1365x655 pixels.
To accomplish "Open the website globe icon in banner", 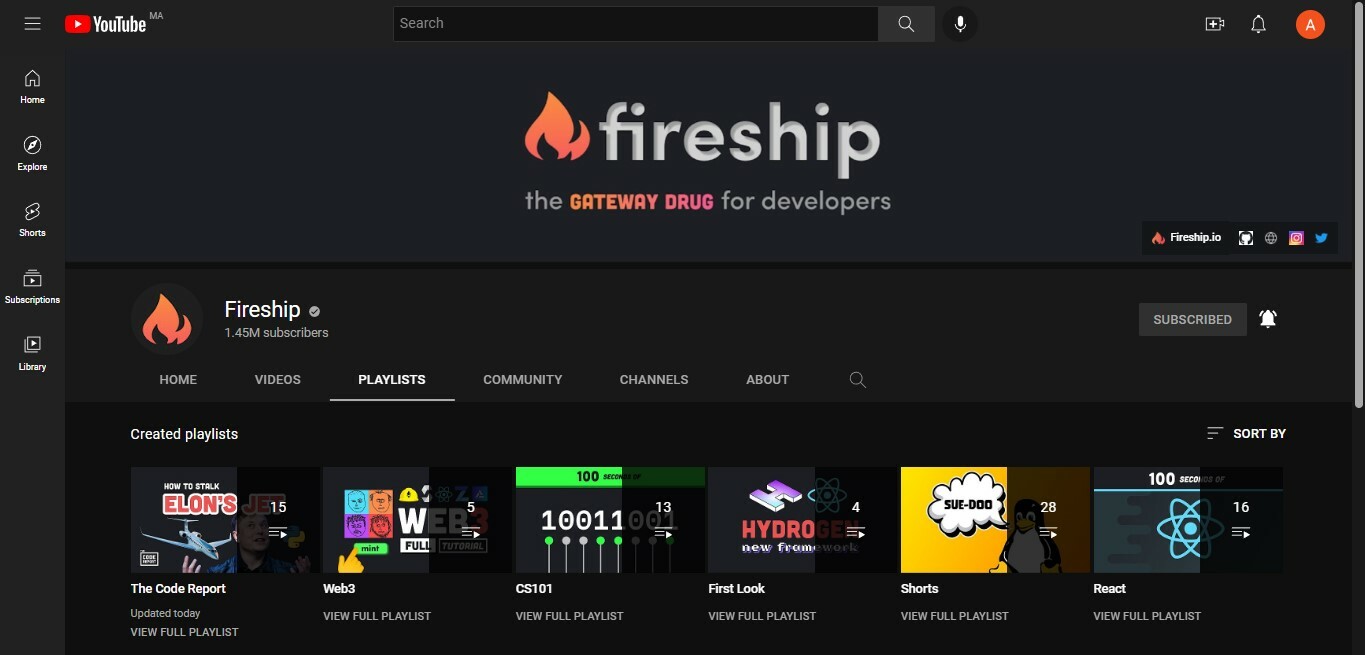I will pos(1271,237).
